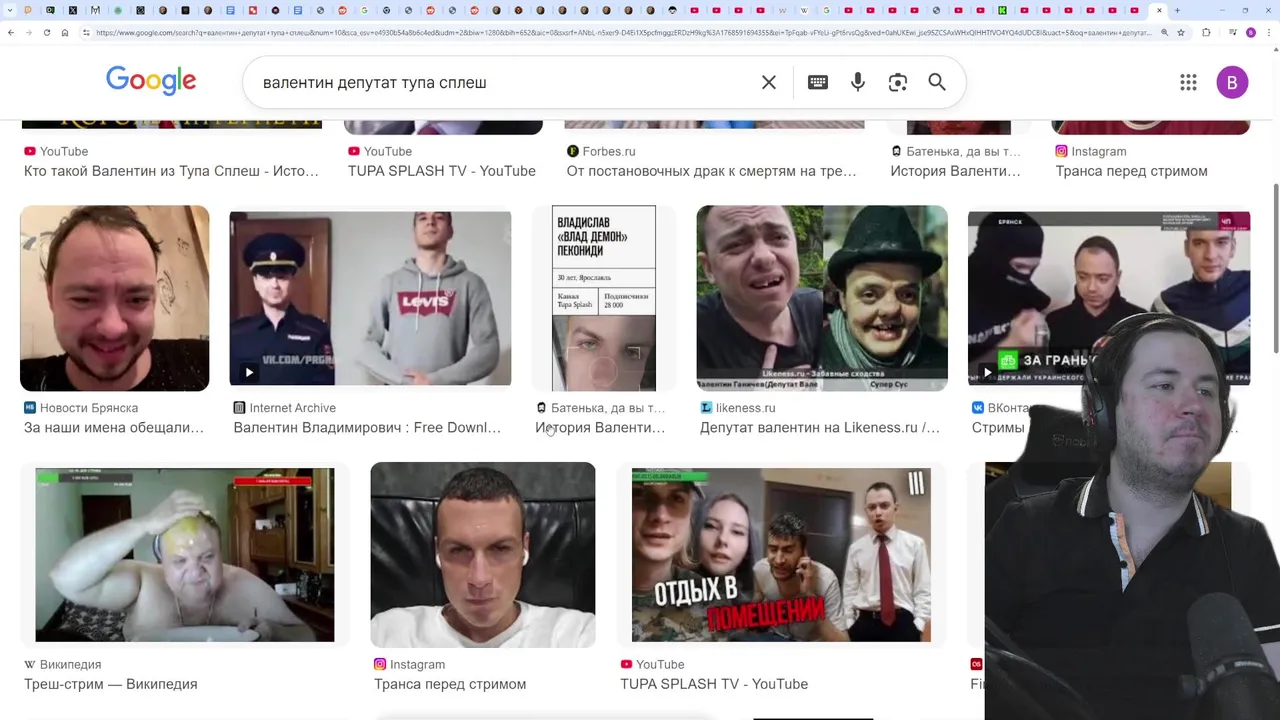Open the browser home page icon
This screenshot has height=720, width=1280.
pos(64,32)
